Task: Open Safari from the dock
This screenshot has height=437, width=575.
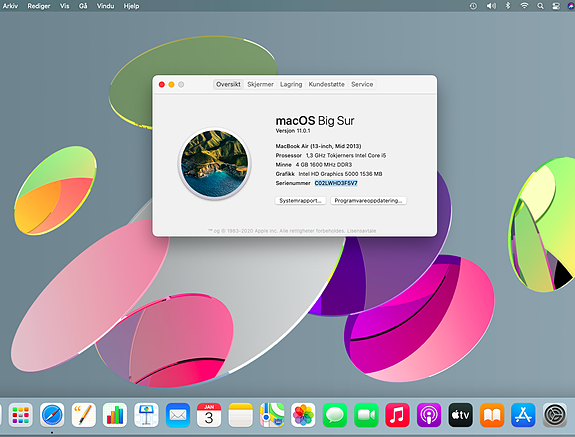Action: pyautogui.click(x=52, y=415)
